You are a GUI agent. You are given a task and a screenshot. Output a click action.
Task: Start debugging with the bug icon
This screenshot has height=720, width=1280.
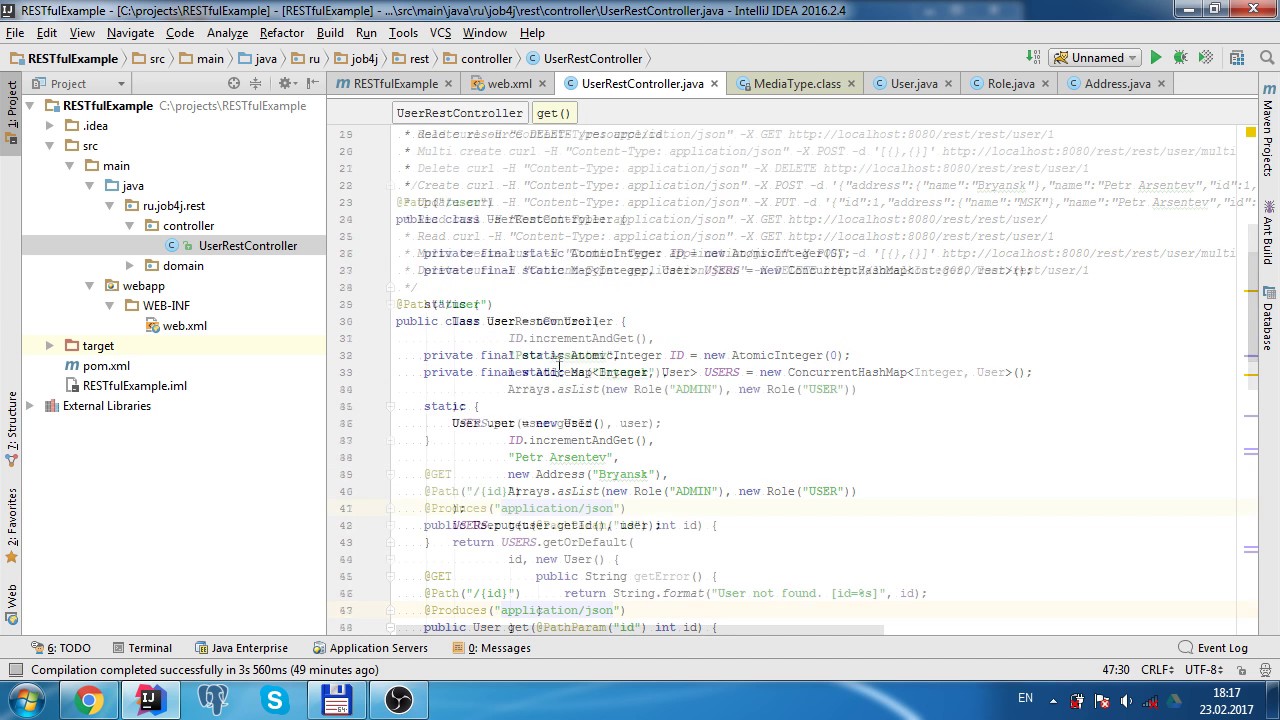[1181, 58]
